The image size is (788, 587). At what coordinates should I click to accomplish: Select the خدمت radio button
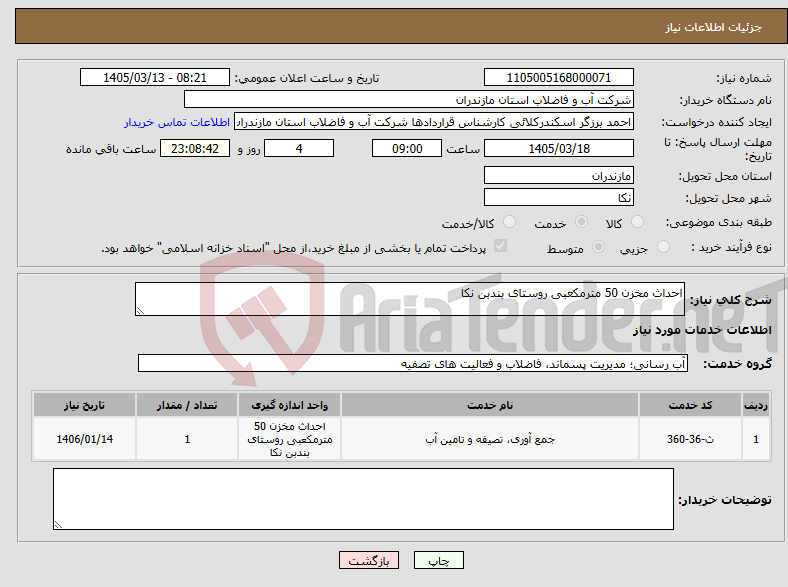click(581, 222)
